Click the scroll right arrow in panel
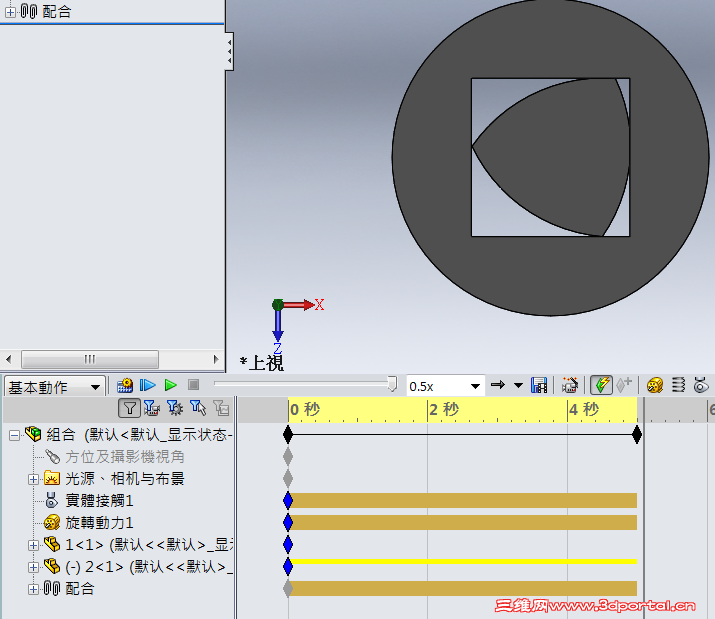Screen dimensions: 715x619 click(216, 359)
